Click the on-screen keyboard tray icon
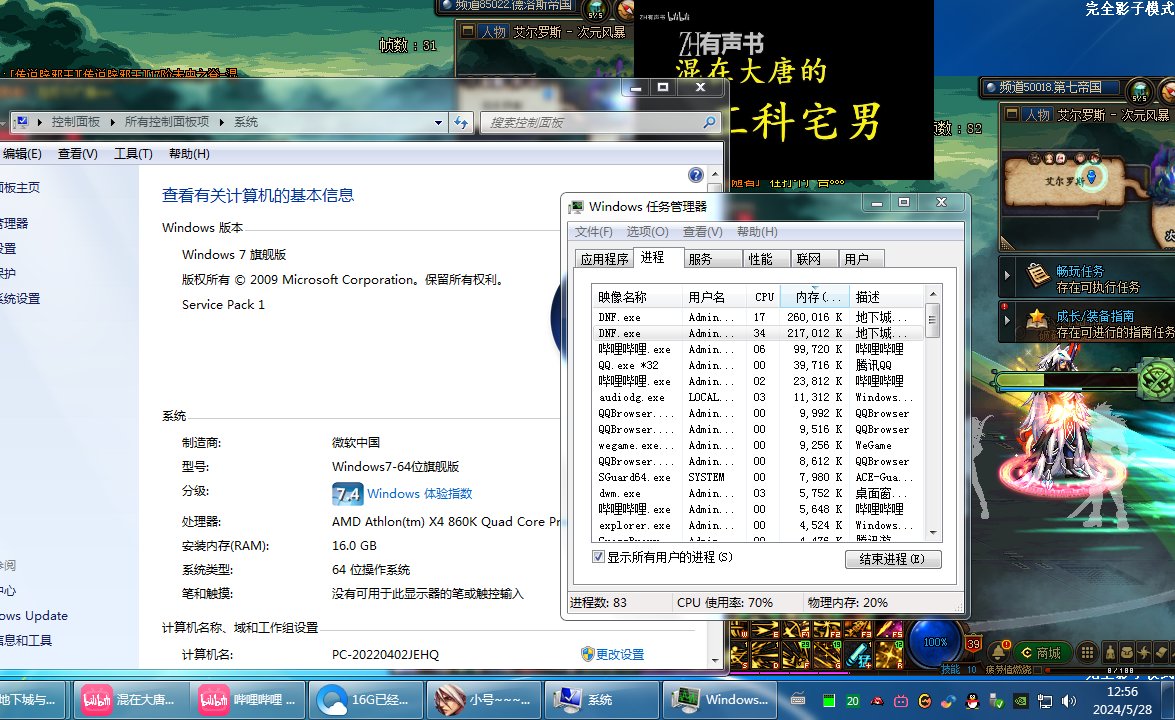This screenshot has width=1175, height=720. 798,700
